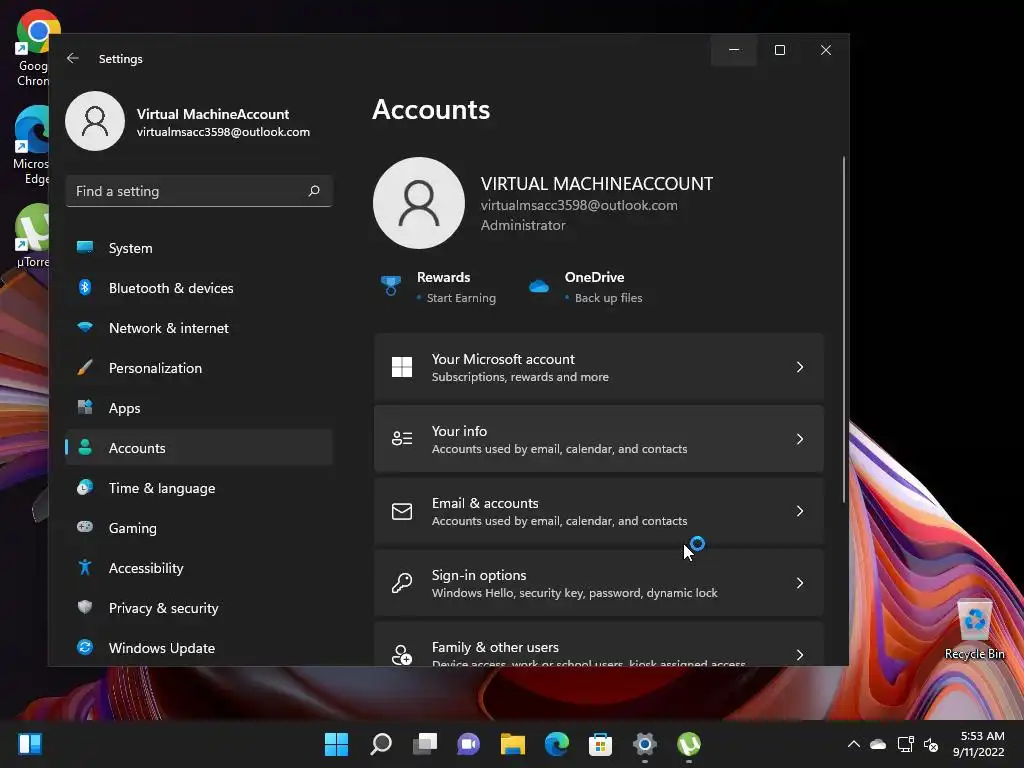1024x768 pixels.
Task: Open System settings in sidebar
Action: click(199, 248)
